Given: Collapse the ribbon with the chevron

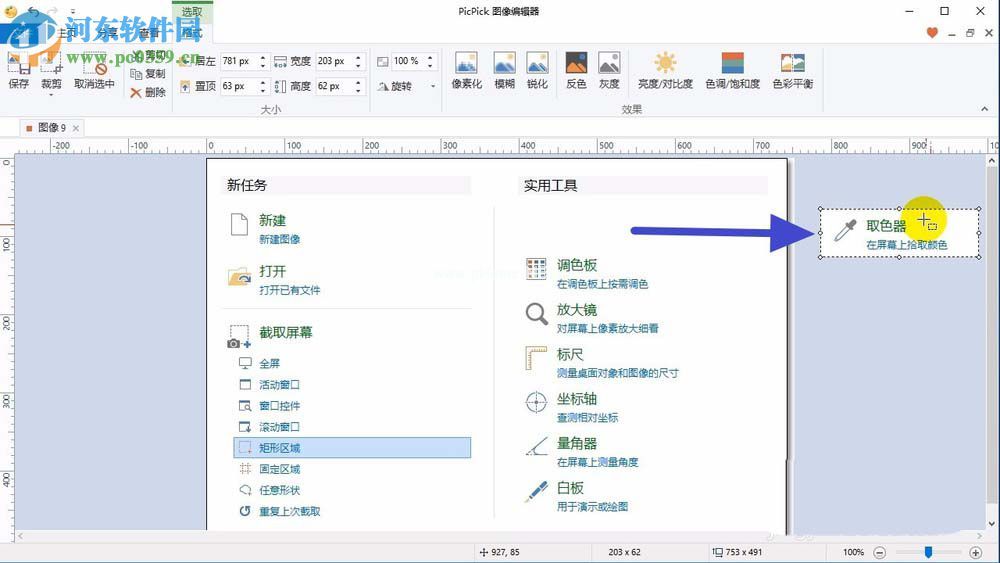Looking at the screenshot, I should [985, 109].
